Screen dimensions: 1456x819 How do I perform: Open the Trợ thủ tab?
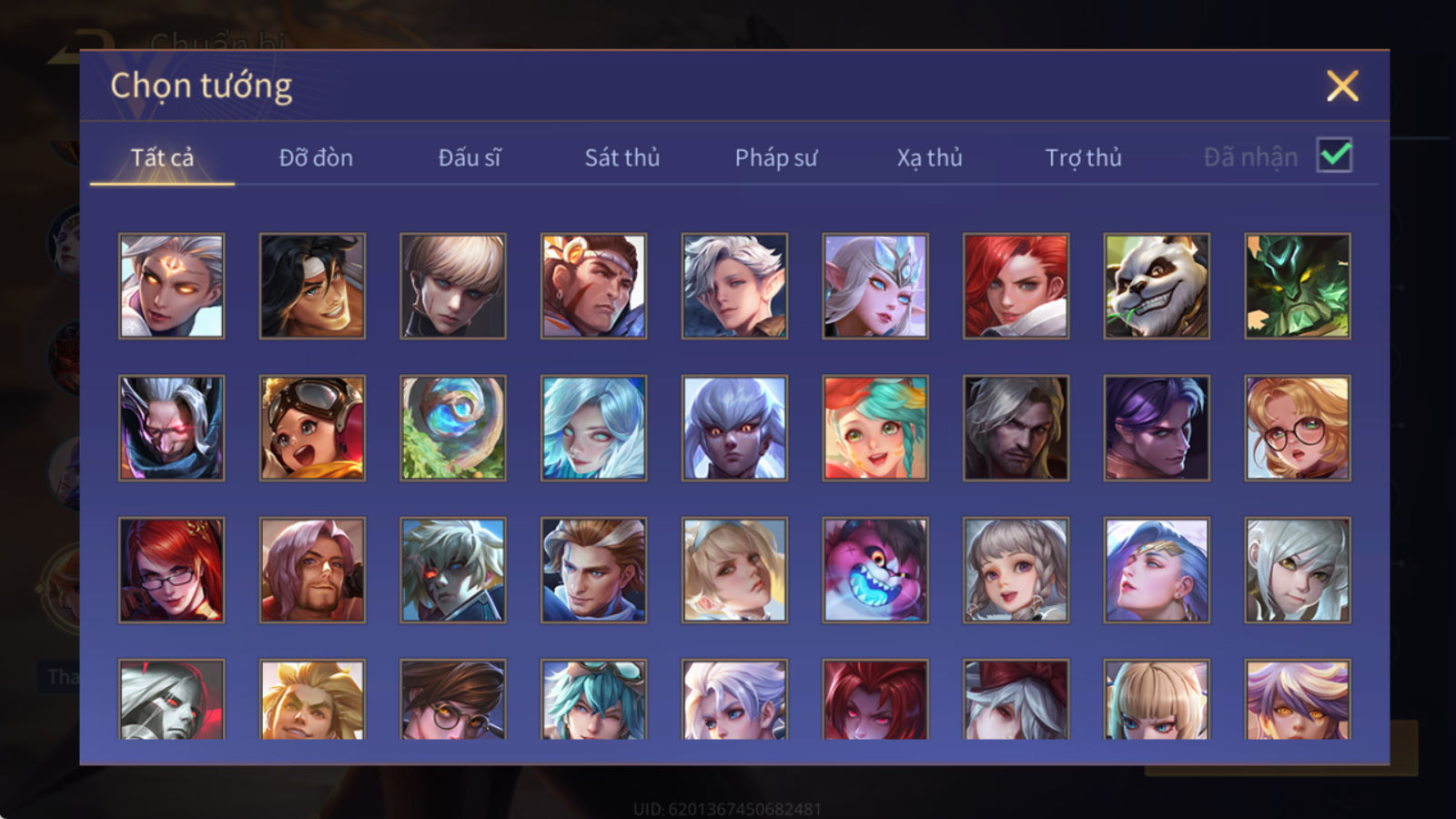1083,157
